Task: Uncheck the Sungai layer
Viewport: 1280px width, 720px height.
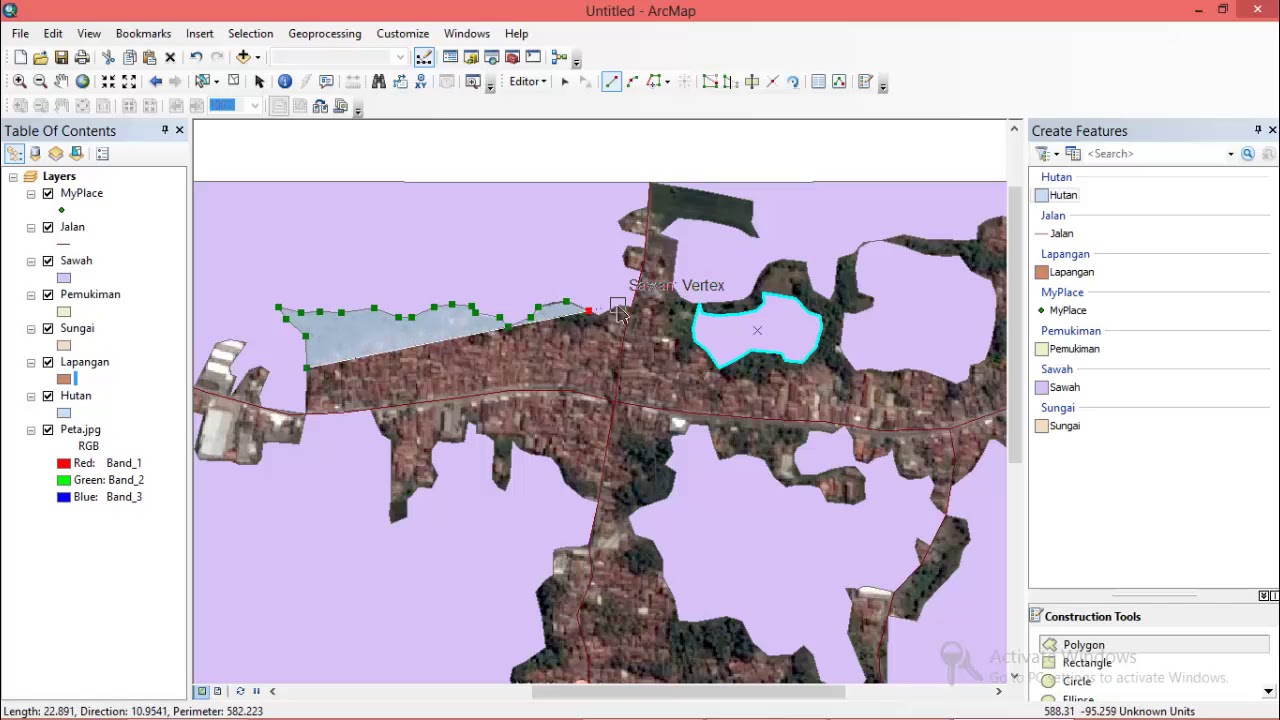Action: tap(48, 328)
